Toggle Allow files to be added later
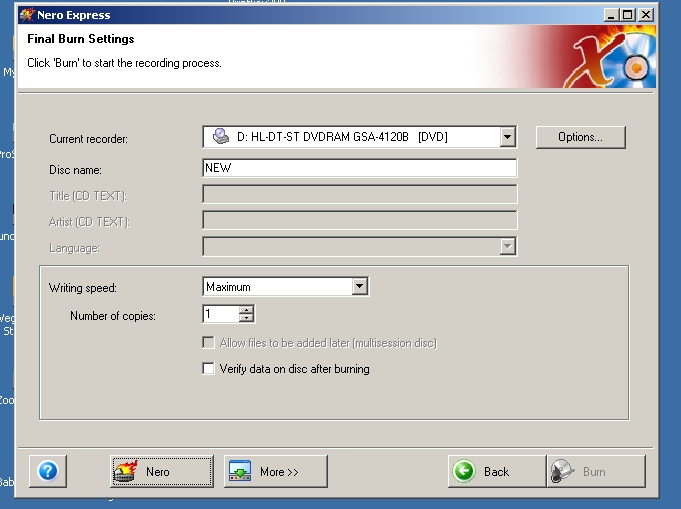Viewport: 681px width, 509px height. click(208, 343)
